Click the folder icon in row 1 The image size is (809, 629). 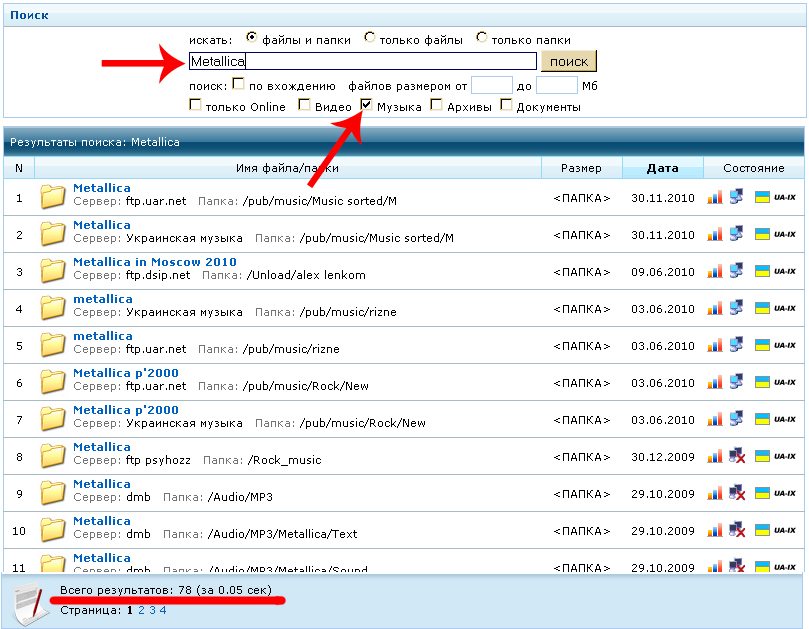53,197
